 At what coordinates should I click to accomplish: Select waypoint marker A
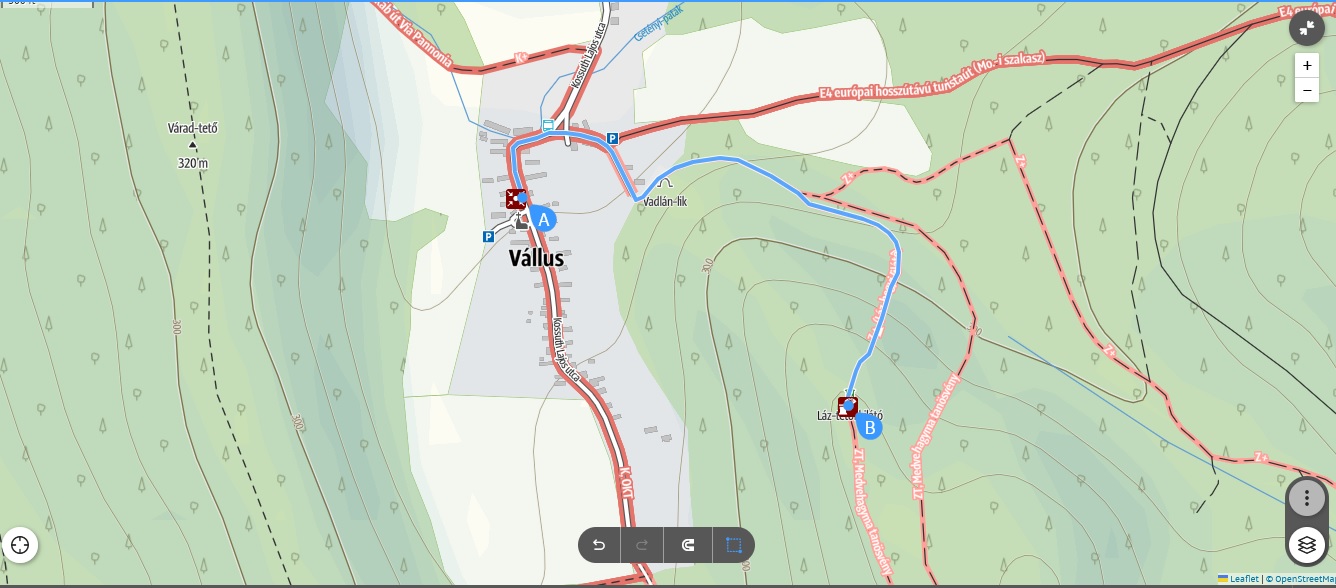click(x=543, y=219)
